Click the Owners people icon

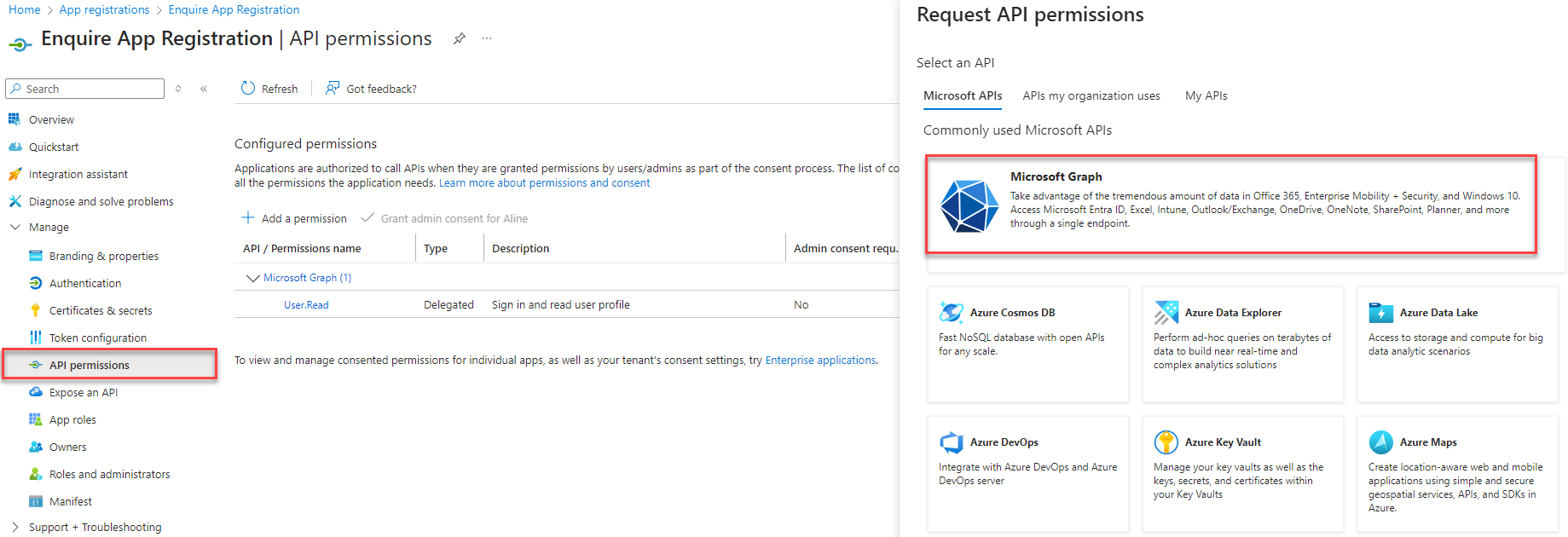point(35,447)
